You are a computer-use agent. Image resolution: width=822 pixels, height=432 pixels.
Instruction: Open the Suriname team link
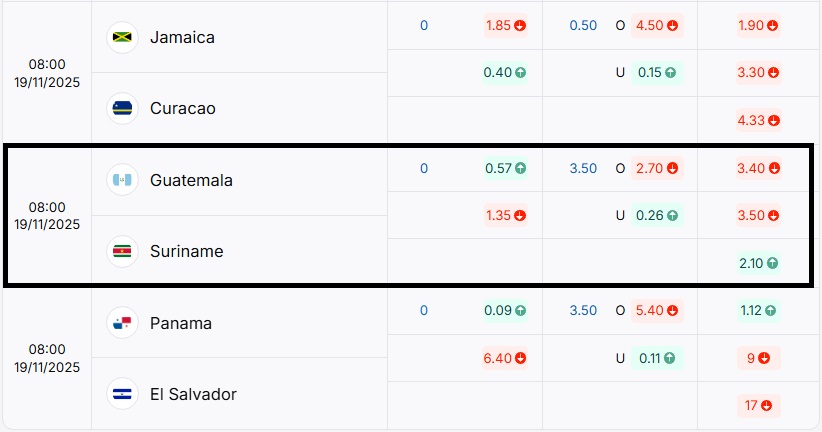click(186, 251)
